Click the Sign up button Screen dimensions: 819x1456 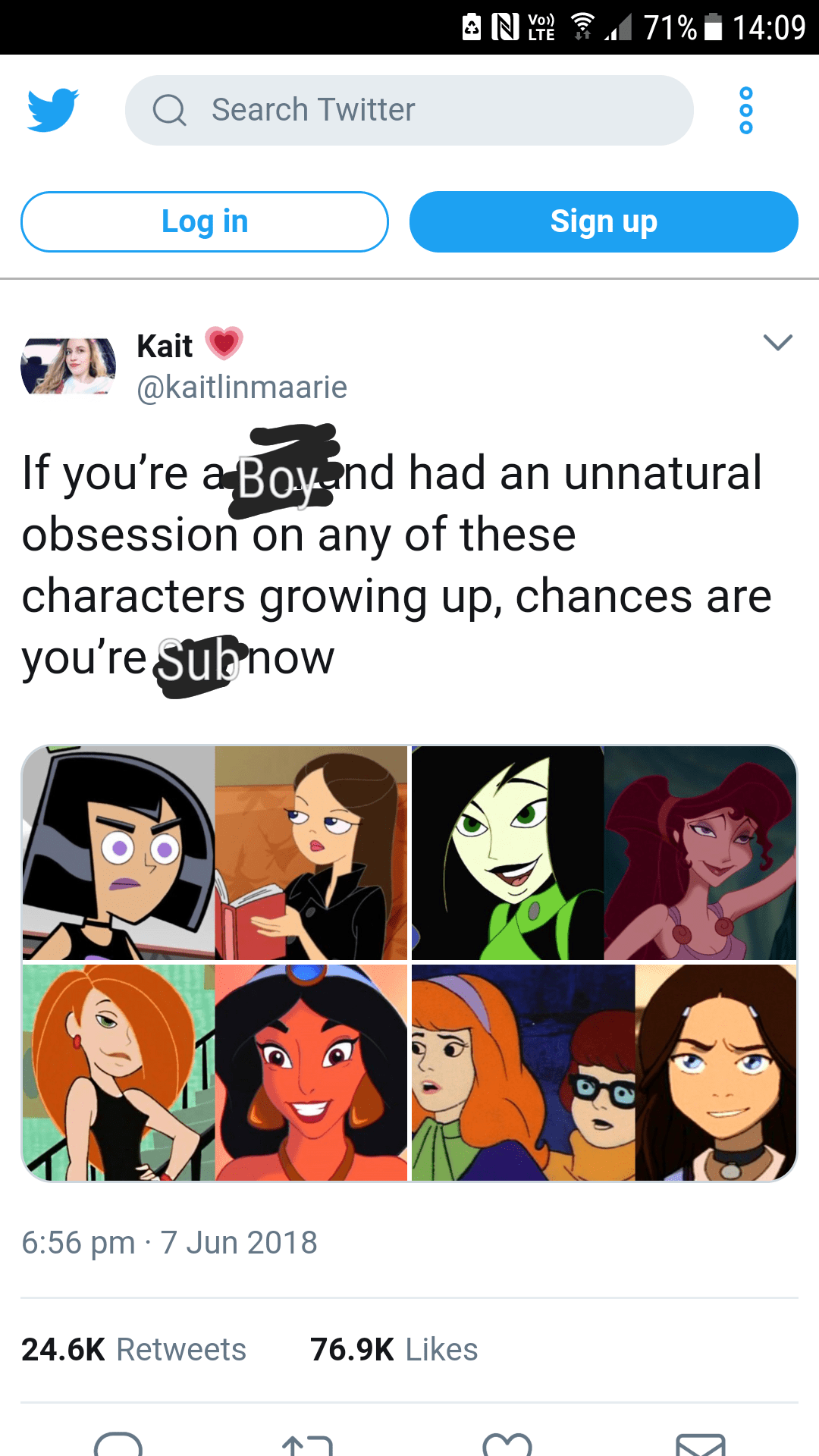(x=604, y=221)
